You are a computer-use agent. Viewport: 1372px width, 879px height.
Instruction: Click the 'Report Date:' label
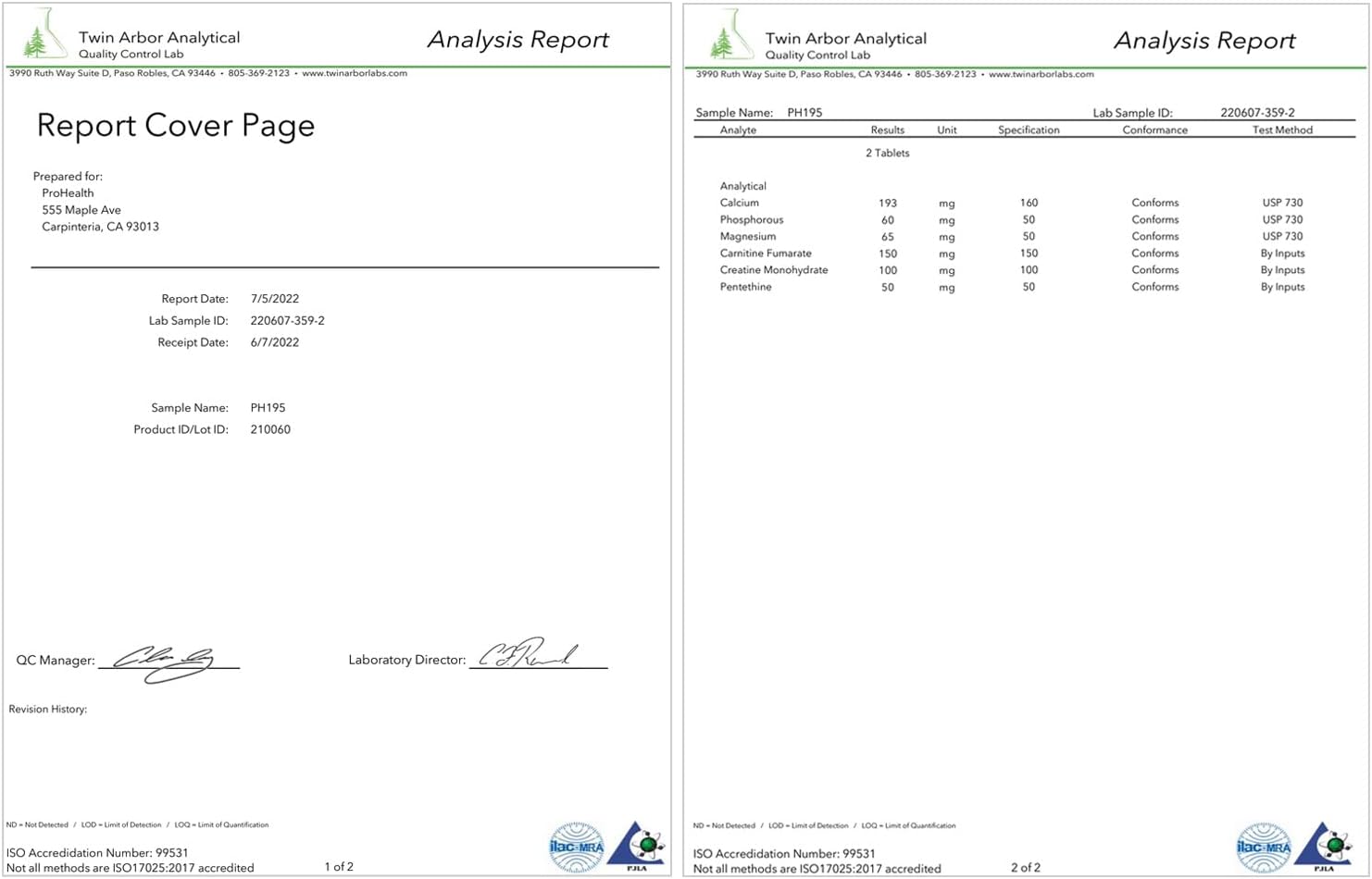(x=194, y=299)
